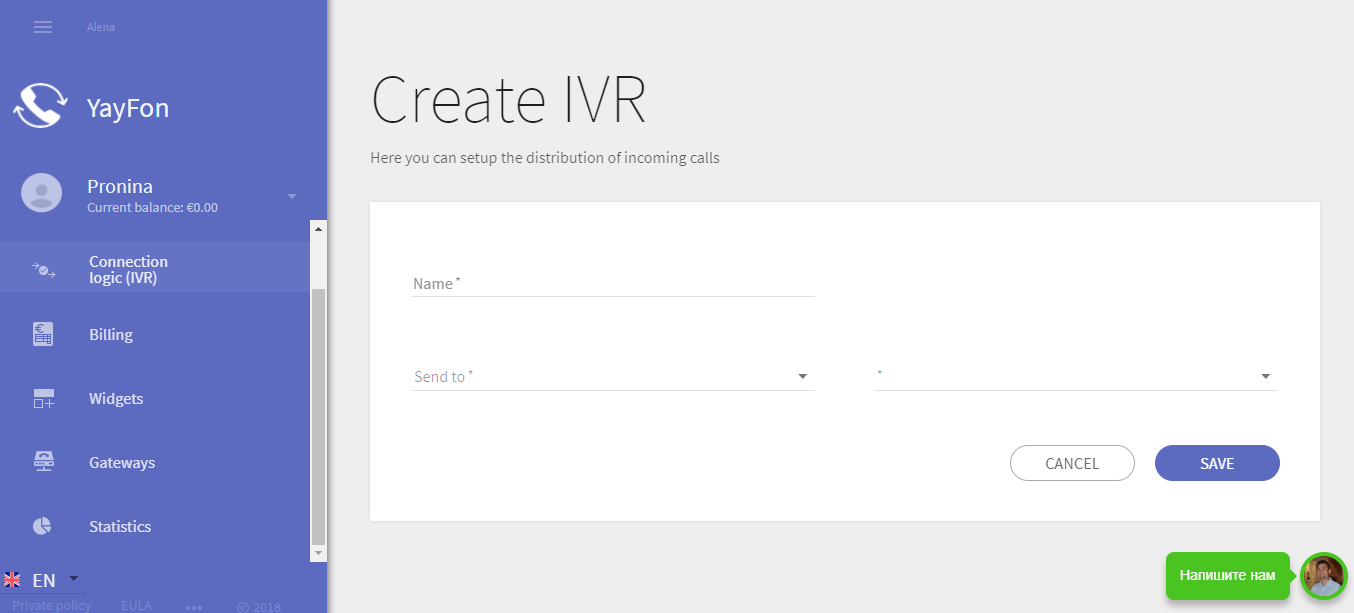Click the green Напишите нам chat button

coord(1227,576)
